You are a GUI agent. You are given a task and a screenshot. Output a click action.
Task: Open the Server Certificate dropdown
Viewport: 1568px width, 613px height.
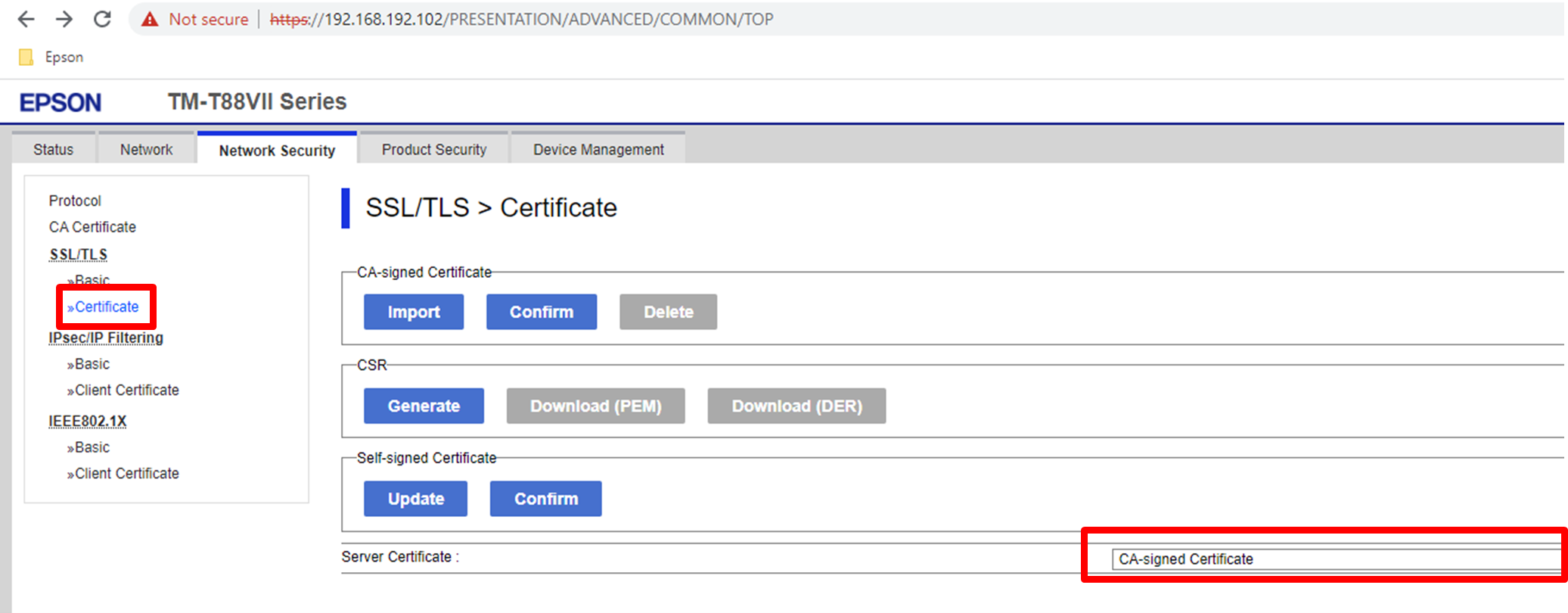pyautogui.click(x=1335, y=559)
